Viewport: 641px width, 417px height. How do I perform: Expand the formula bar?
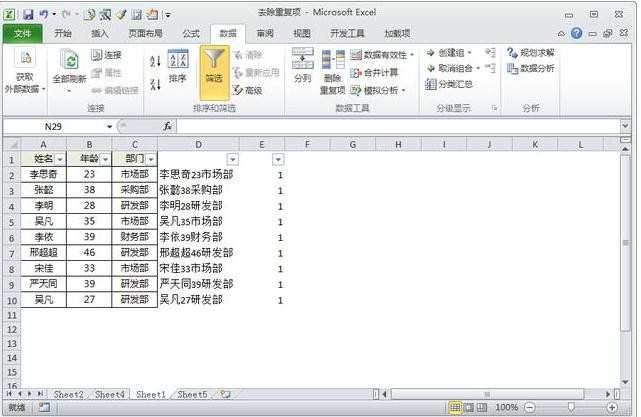tap(625, 126)
